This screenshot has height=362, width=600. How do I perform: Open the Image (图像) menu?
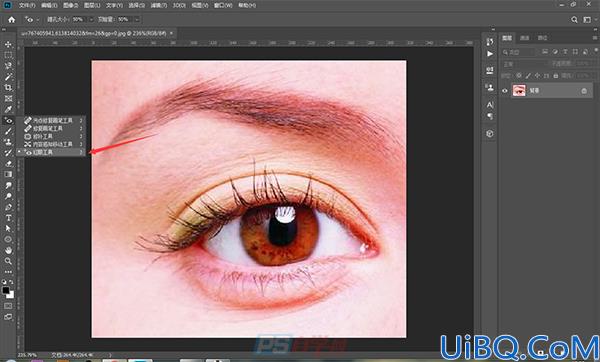tap(70, 5)
